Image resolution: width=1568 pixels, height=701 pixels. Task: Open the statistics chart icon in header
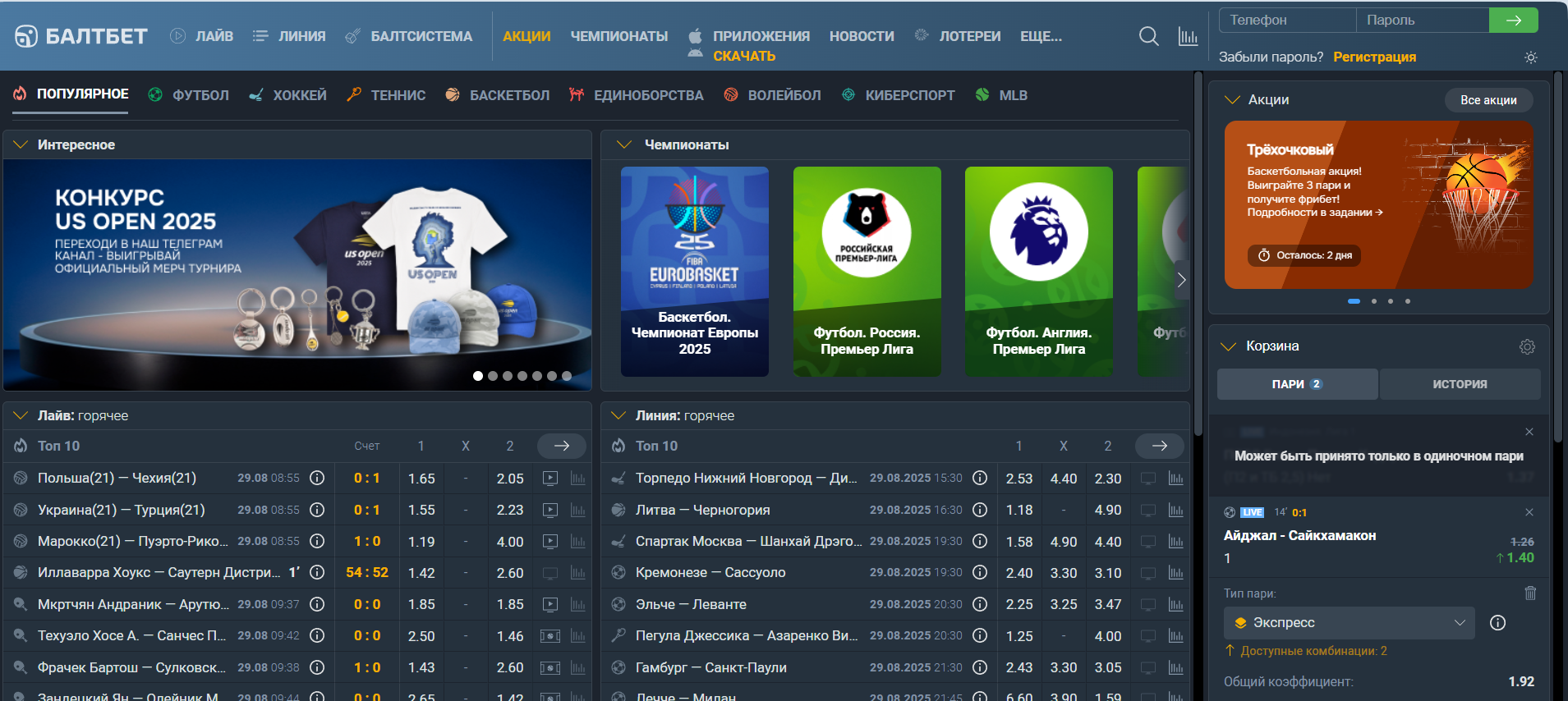click(x=1188, y=36)
